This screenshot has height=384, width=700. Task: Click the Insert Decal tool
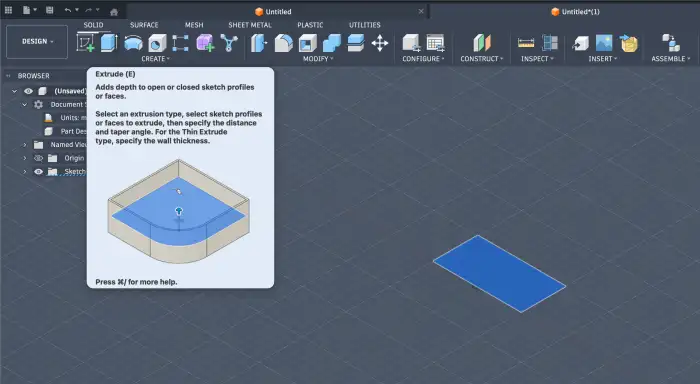click(629, 43)
